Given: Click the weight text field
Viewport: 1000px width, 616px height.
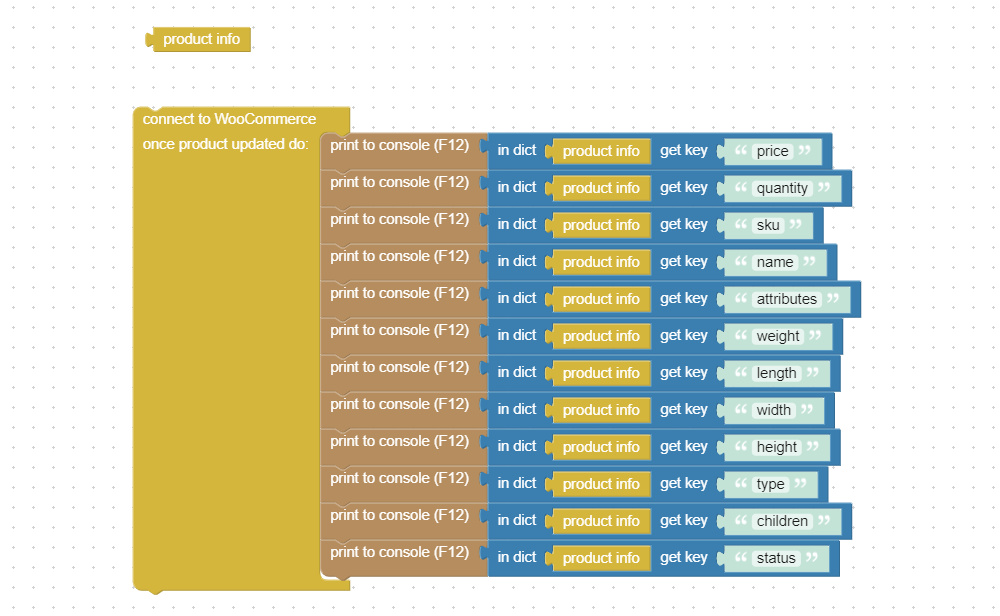Looking at the screenshot, I should (x=777, y=336).
